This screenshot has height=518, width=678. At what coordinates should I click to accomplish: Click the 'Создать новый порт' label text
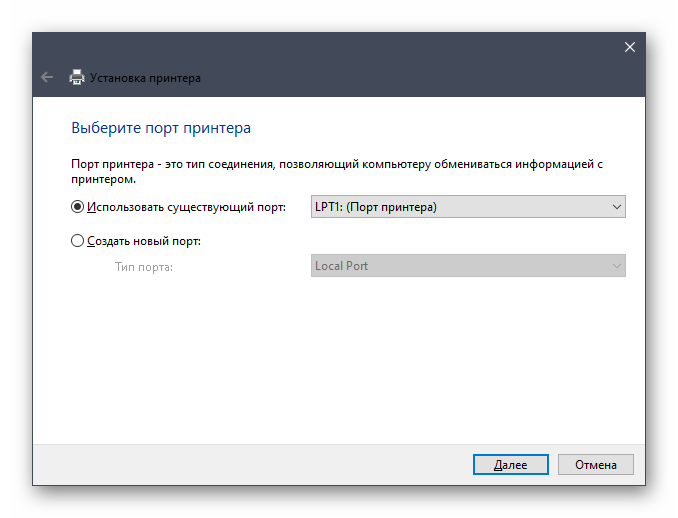tap(144, 241)
